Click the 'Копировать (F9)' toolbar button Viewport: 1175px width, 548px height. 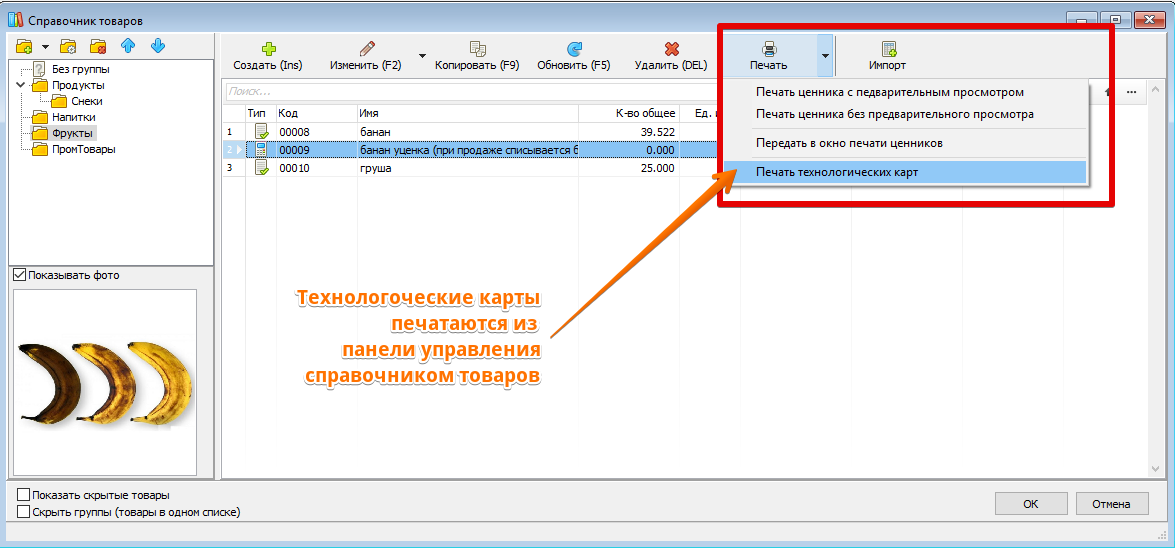tap(477, 57)
